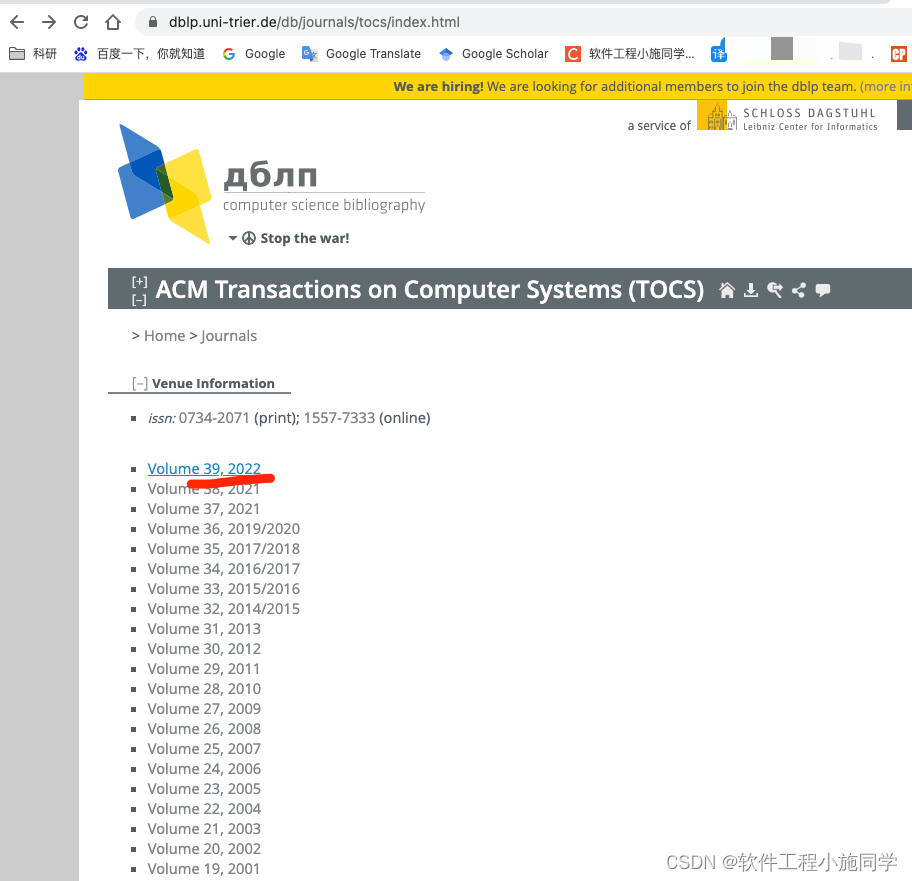Viewport: 912px width, 881px height.
Task: Click the 'Stop the war!' text
Action: pos(305,238)
